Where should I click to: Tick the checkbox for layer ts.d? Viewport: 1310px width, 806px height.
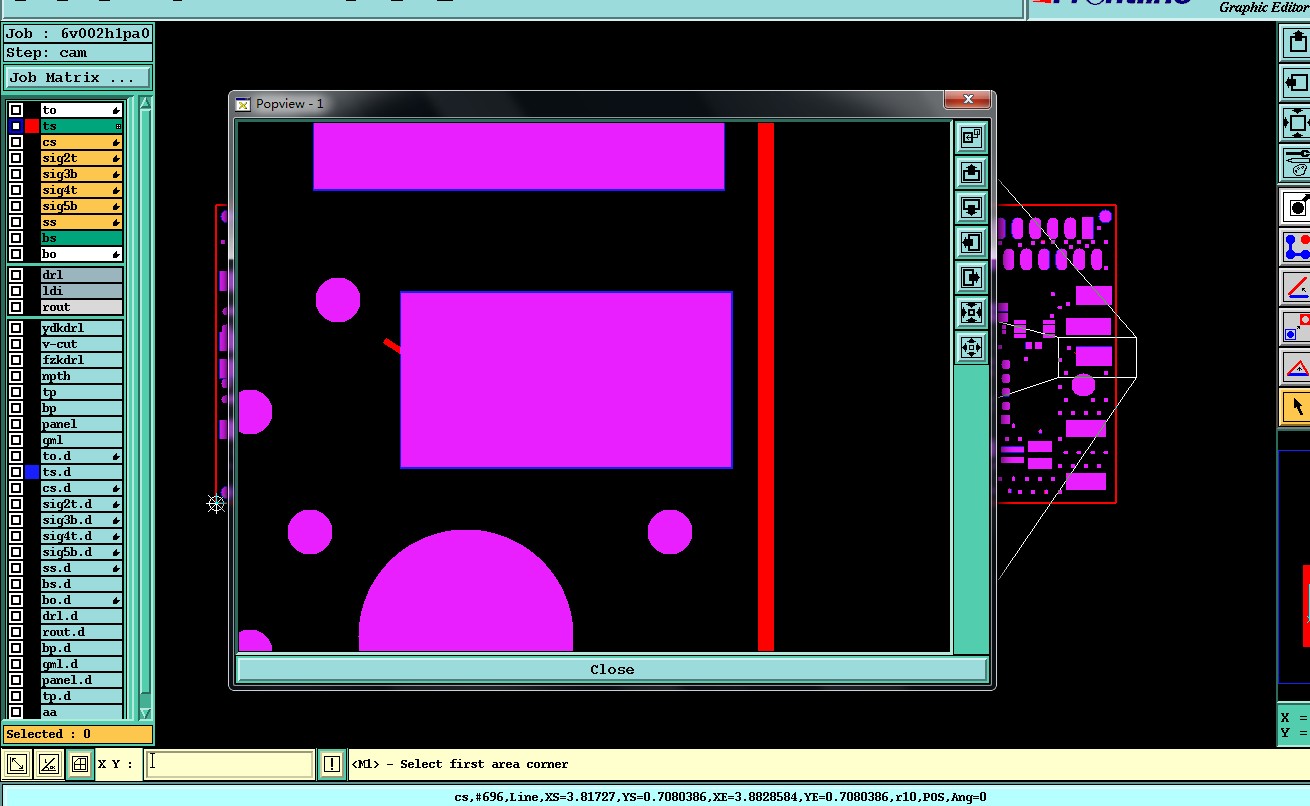tap(16, 472)
